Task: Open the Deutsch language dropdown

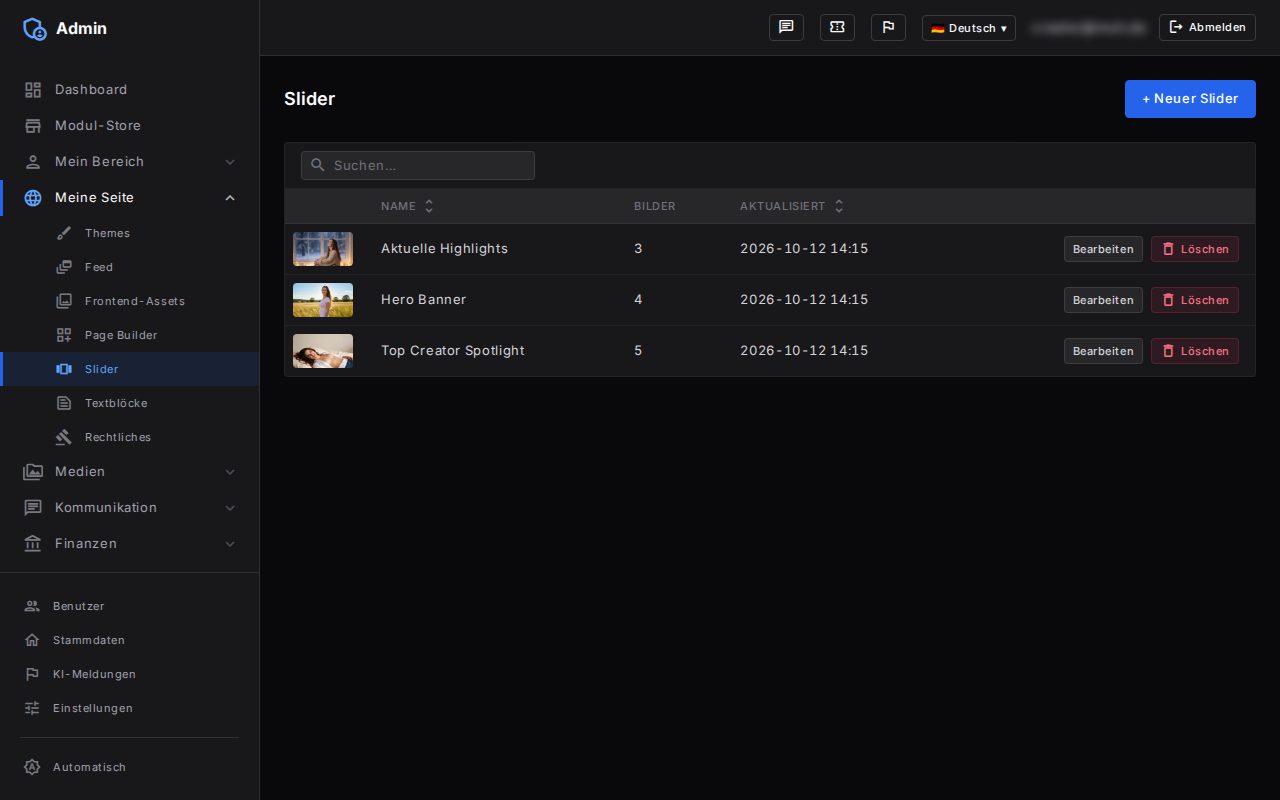Action: (x=968, y=28)
